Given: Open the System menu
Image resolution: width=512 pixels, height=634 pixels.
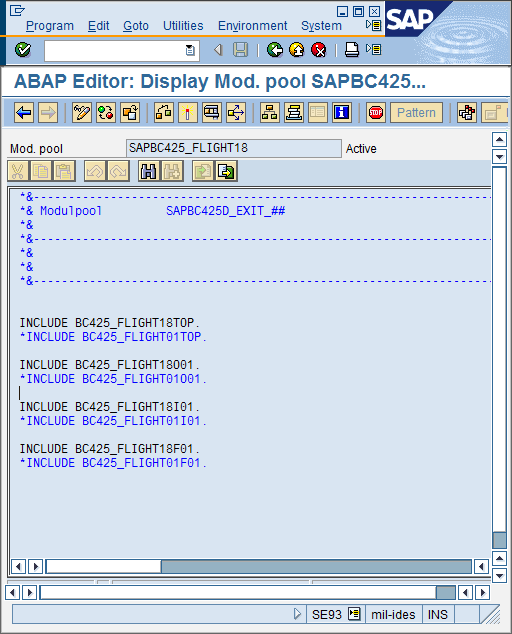Looking at the screenshot, I should point(321,26).
